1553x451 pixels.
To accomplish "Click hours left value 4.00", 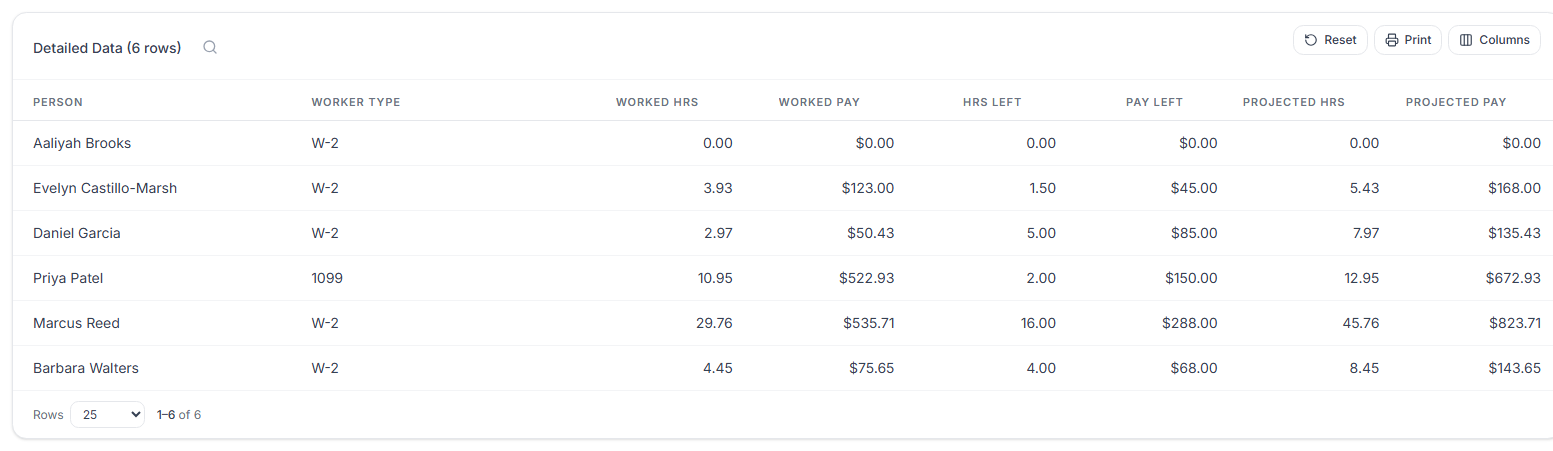I will point(1041,368).
